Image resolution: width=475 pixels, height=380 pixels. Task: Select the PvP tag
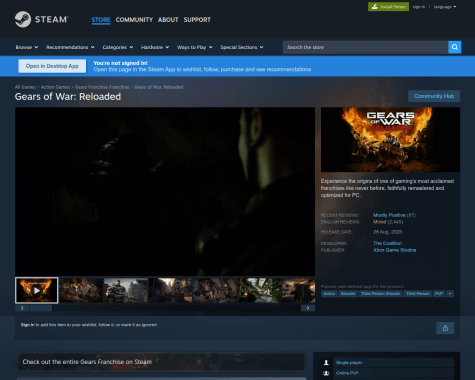pyautogui.click(x=439, y=294)
